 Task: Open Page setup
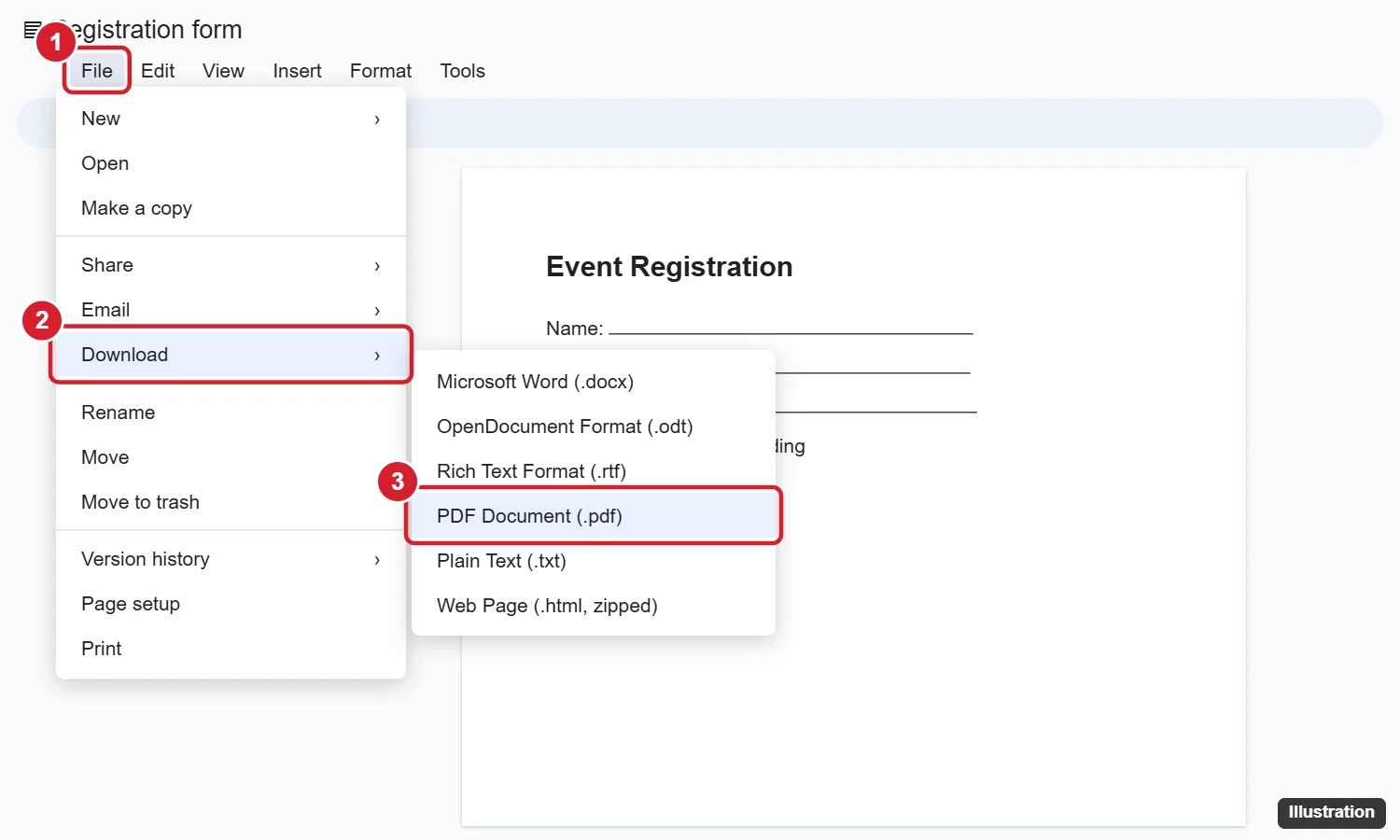pyautogui.click(x=231, y=604)
